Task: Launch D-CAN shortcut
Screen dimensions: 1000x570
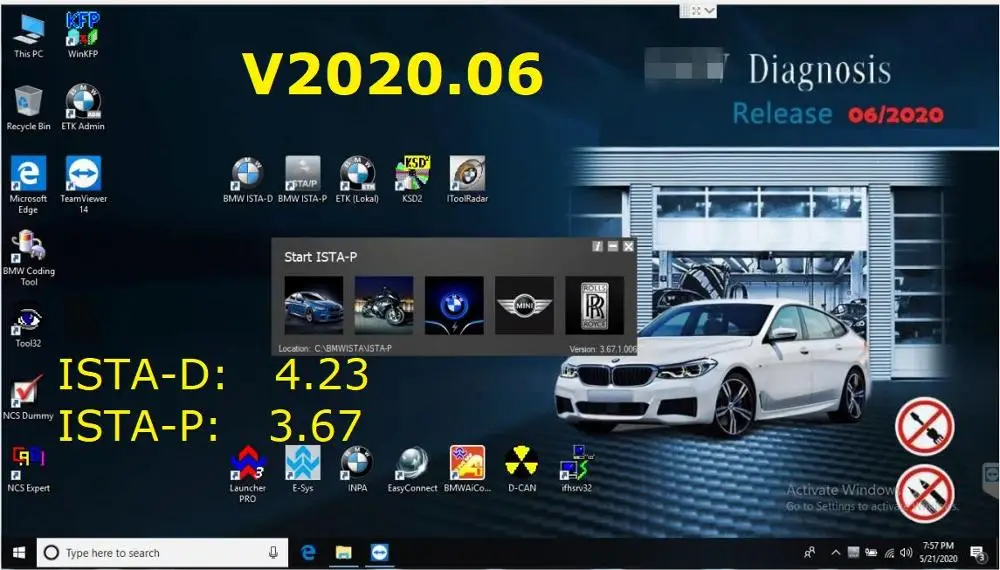Action: pyautogui.click(x=522, y=470)
